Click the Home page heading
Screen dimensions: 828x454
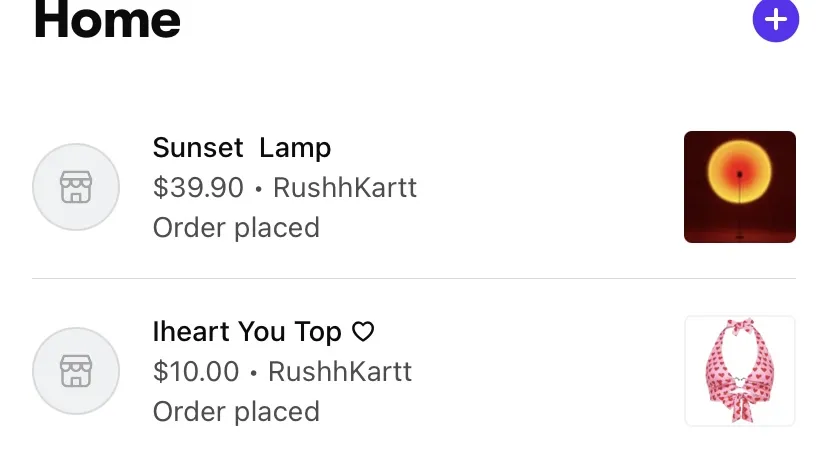click(x=107, y=20)
